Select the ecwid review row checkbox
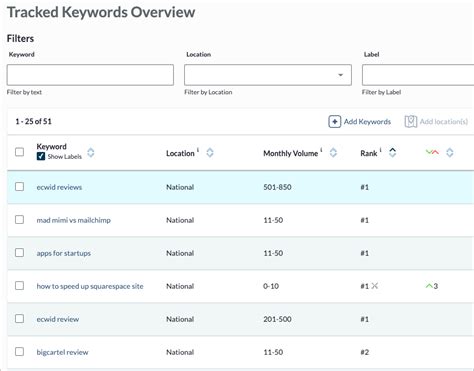Viewport: 474px width, 371px height. pyautogui.click(x=19, y=319)
